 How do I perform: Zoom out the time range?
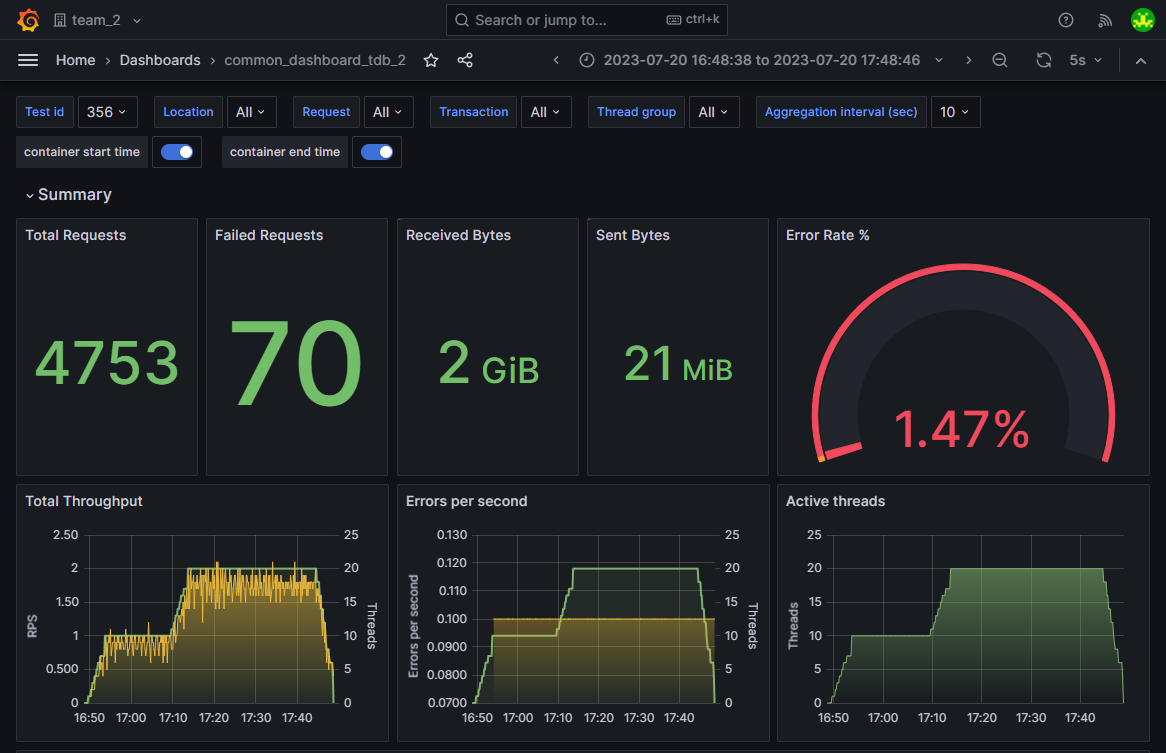click(x=1000, y=60)
